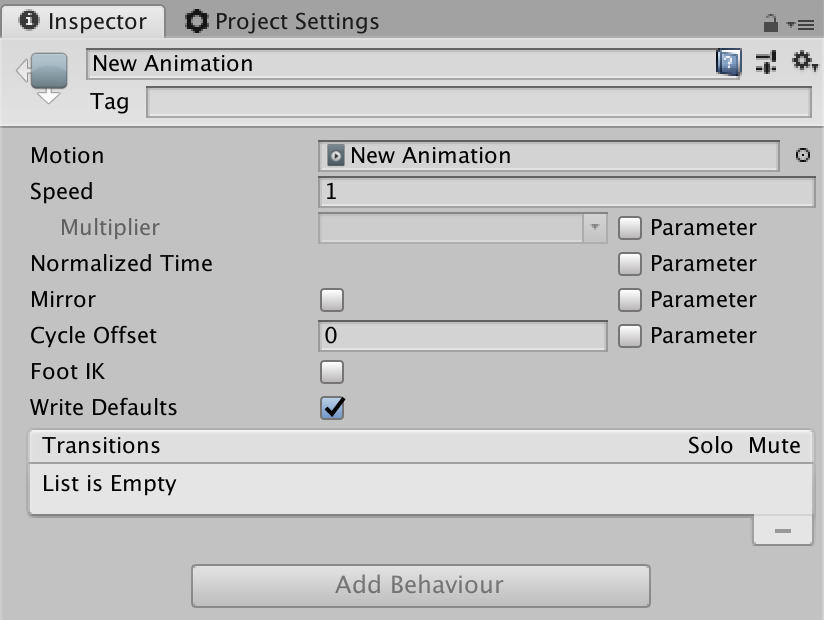824x620 pixels.
Task: Enable Foot IK
Action: coord(330,371)
